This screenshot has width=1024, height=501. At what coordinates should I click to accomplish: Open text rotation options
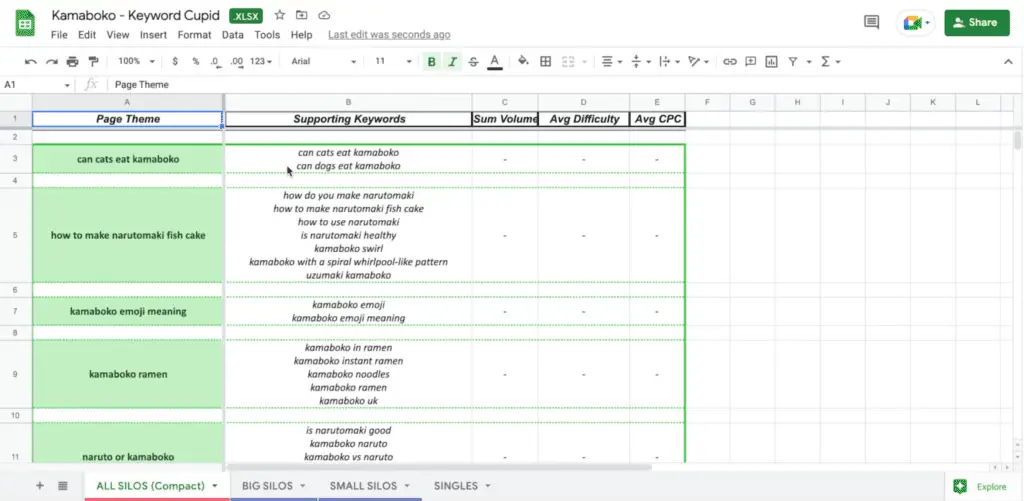698,61
